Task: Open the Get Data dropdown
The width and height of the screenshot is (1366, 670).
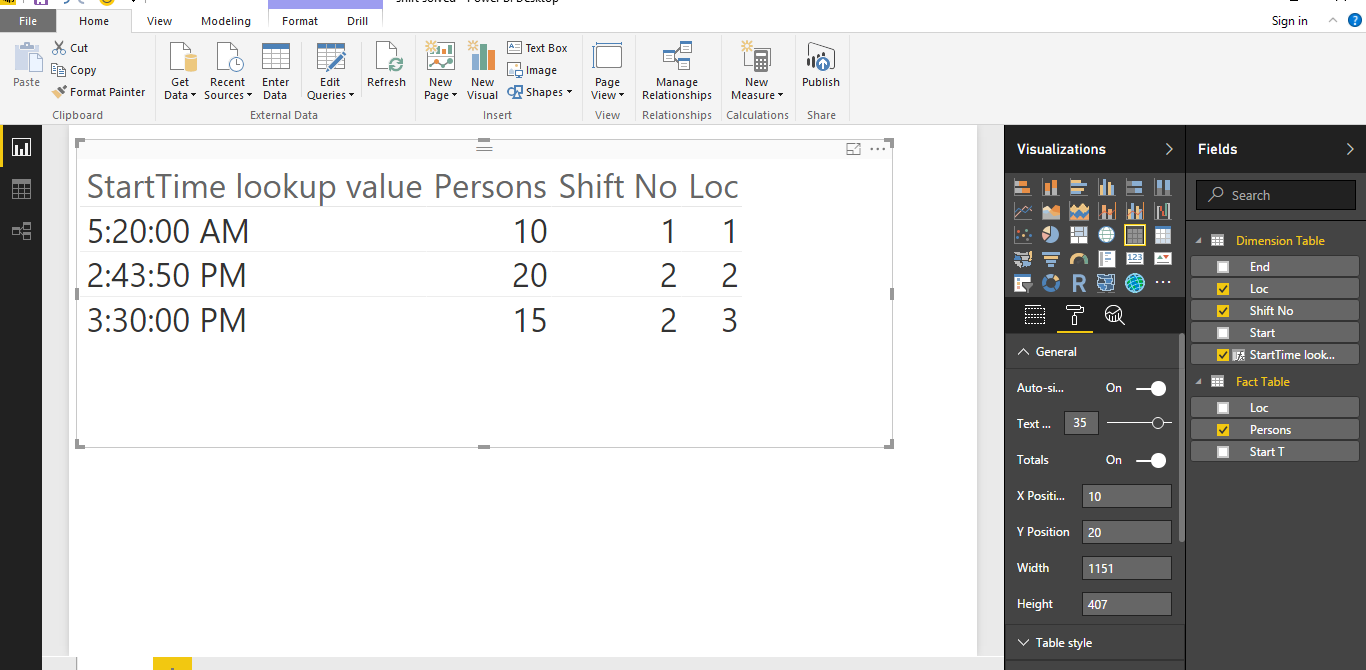Action: (180, 72)
